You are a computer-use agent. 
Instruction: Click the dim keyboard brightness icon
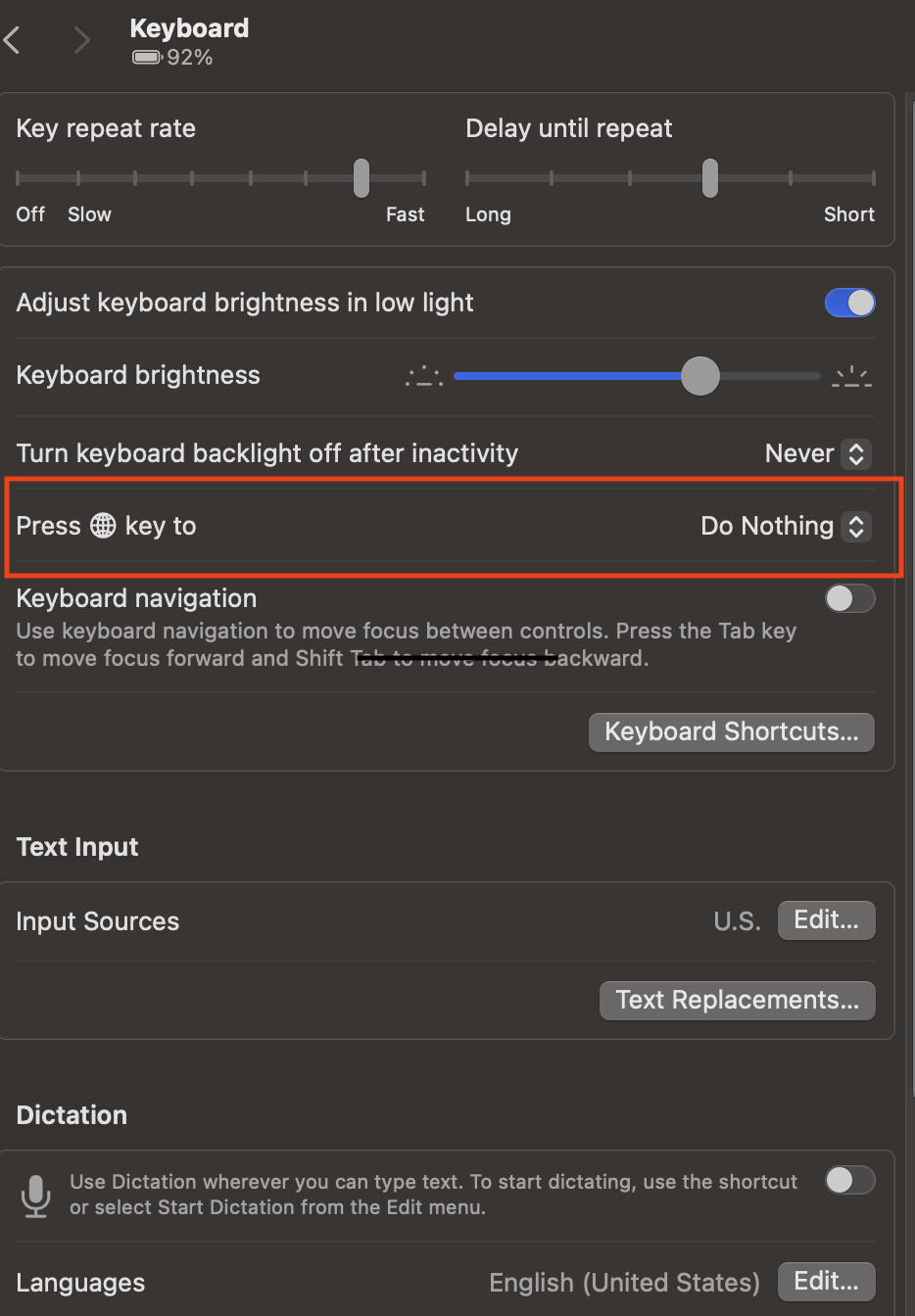click(x=424, y=376)
